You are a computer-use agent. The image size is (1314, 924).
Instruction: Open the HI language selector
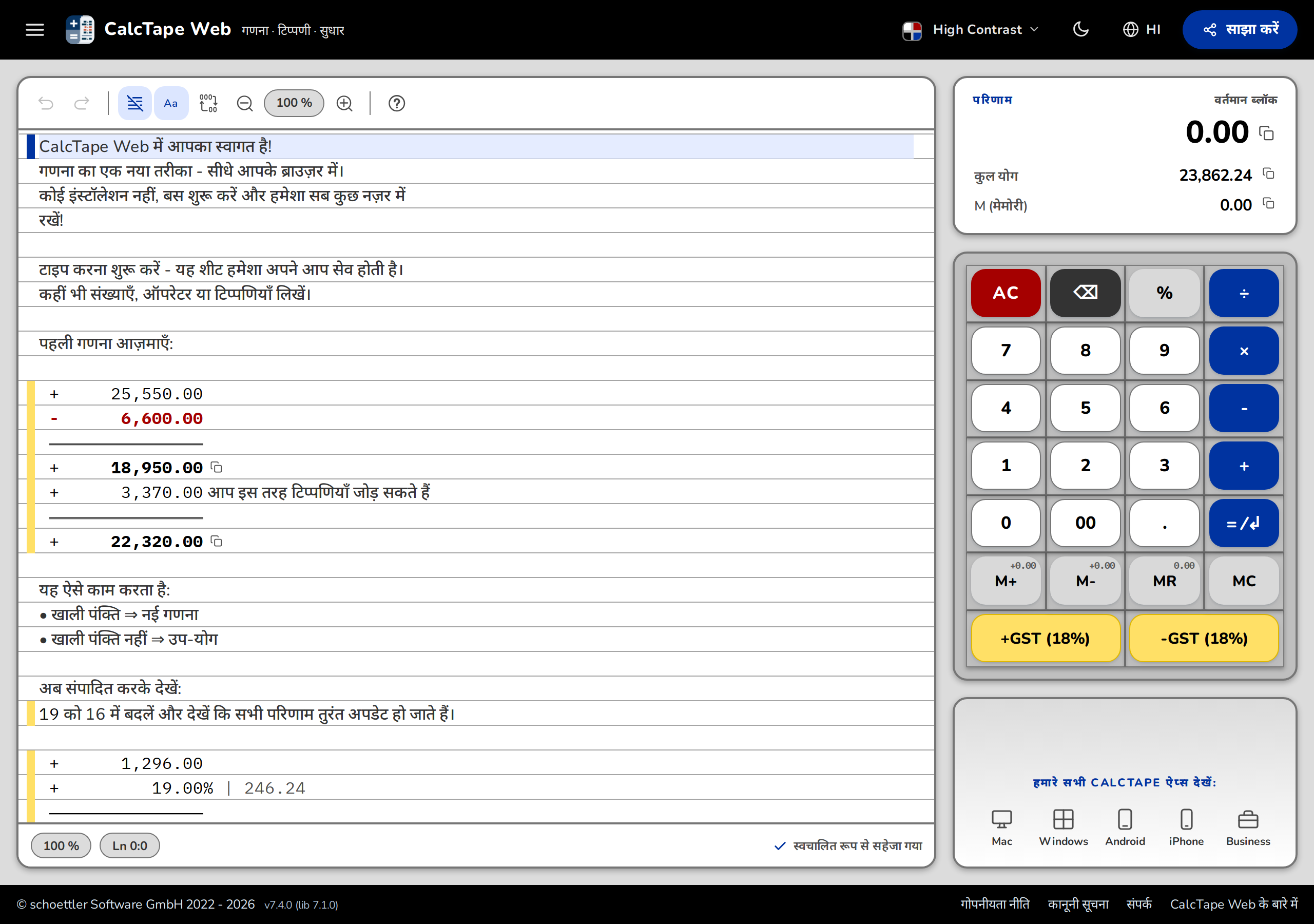coord(1142,29)
